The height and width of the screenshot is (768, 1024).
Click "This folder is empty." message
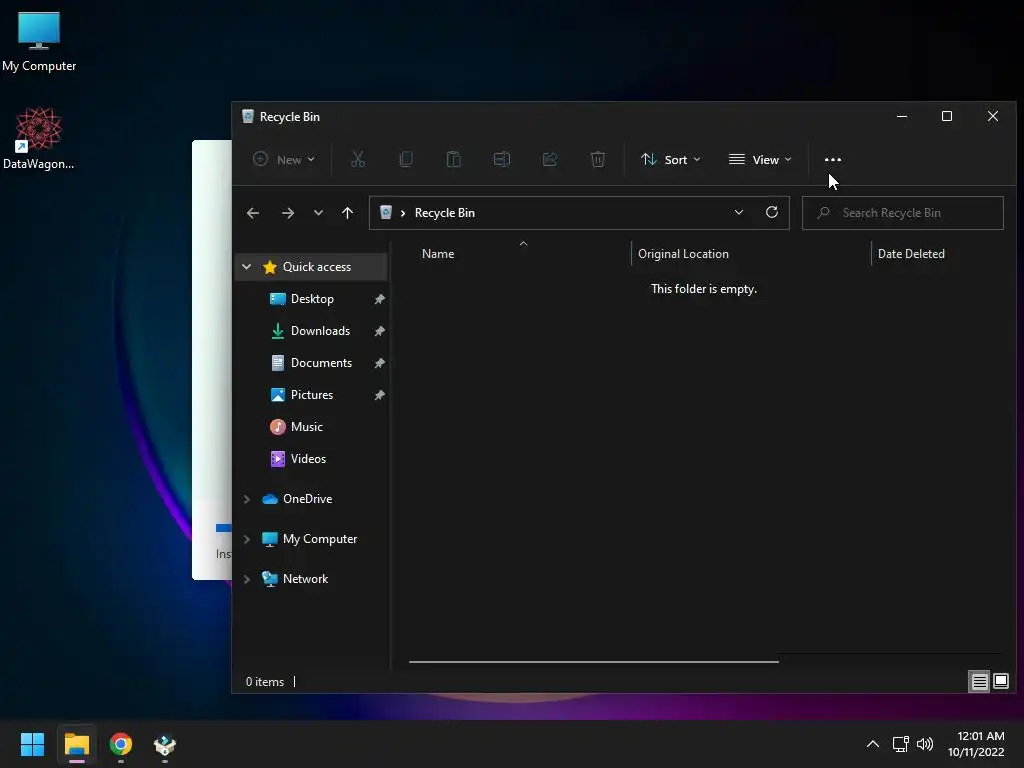pyautogui.click(x=704, y=289)
